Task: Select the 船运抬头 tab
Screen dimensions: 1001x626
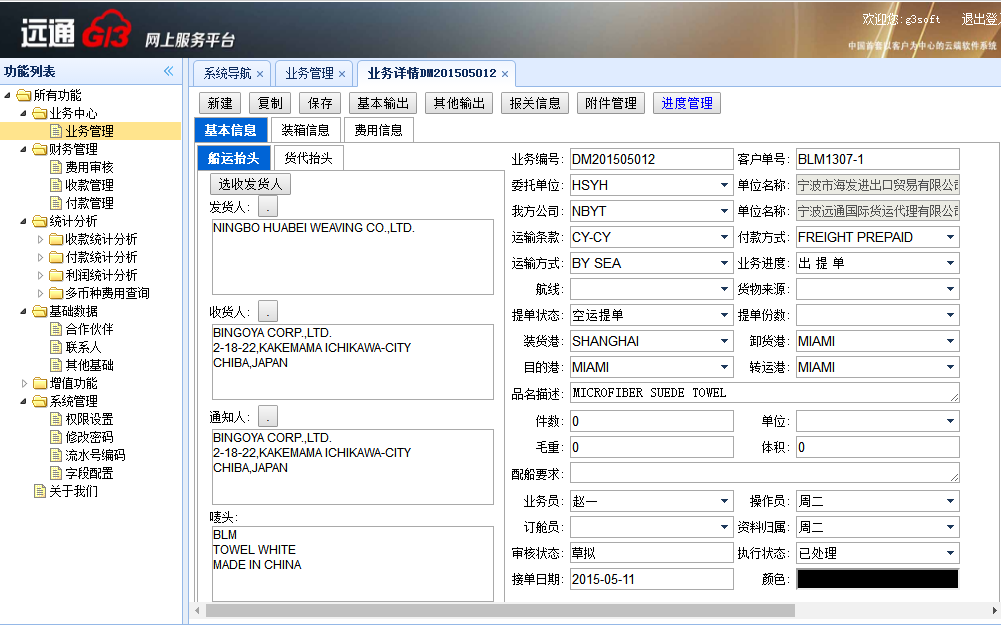Action: pos(234,158)
